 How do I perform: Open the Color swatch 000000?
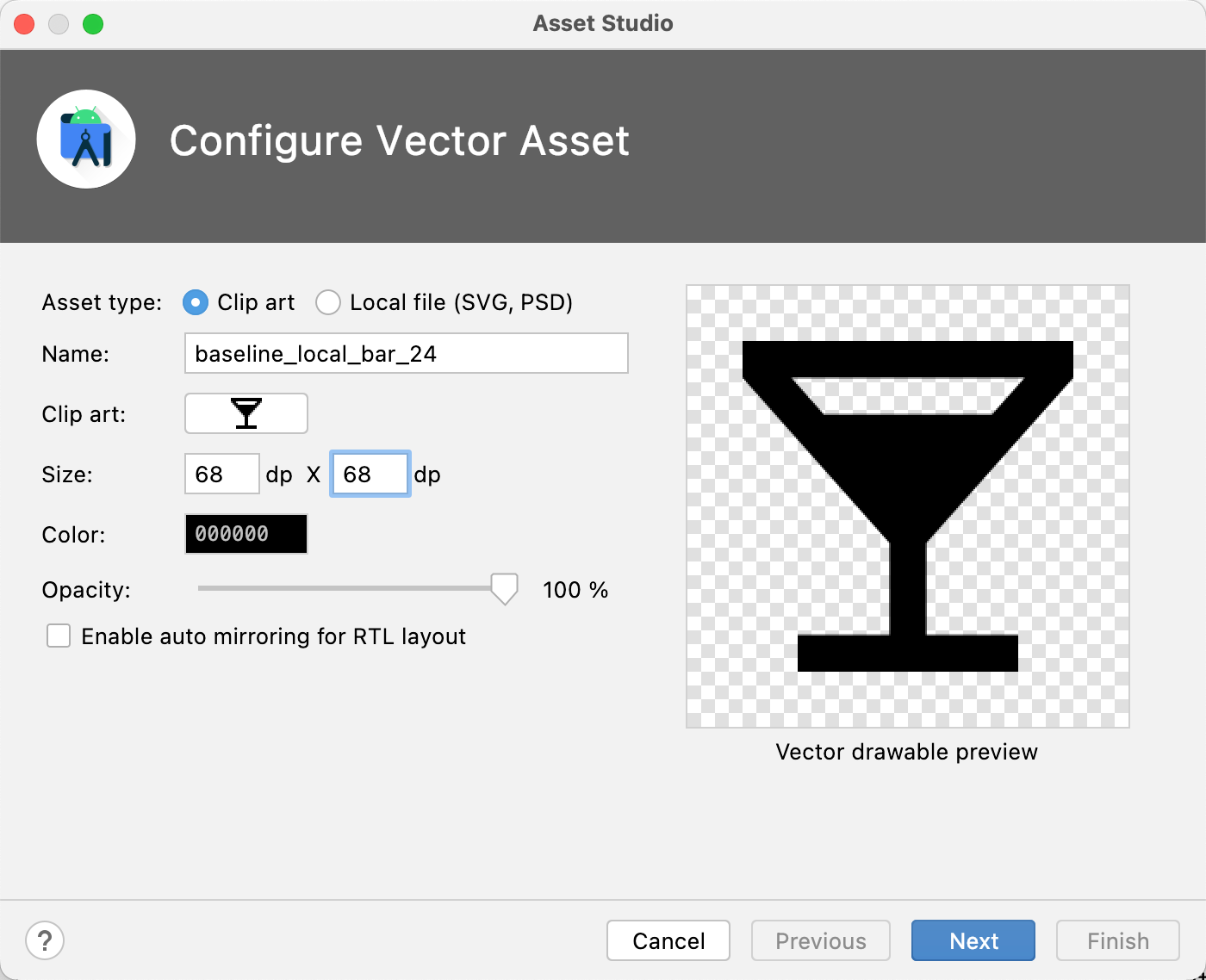(246, 534)
